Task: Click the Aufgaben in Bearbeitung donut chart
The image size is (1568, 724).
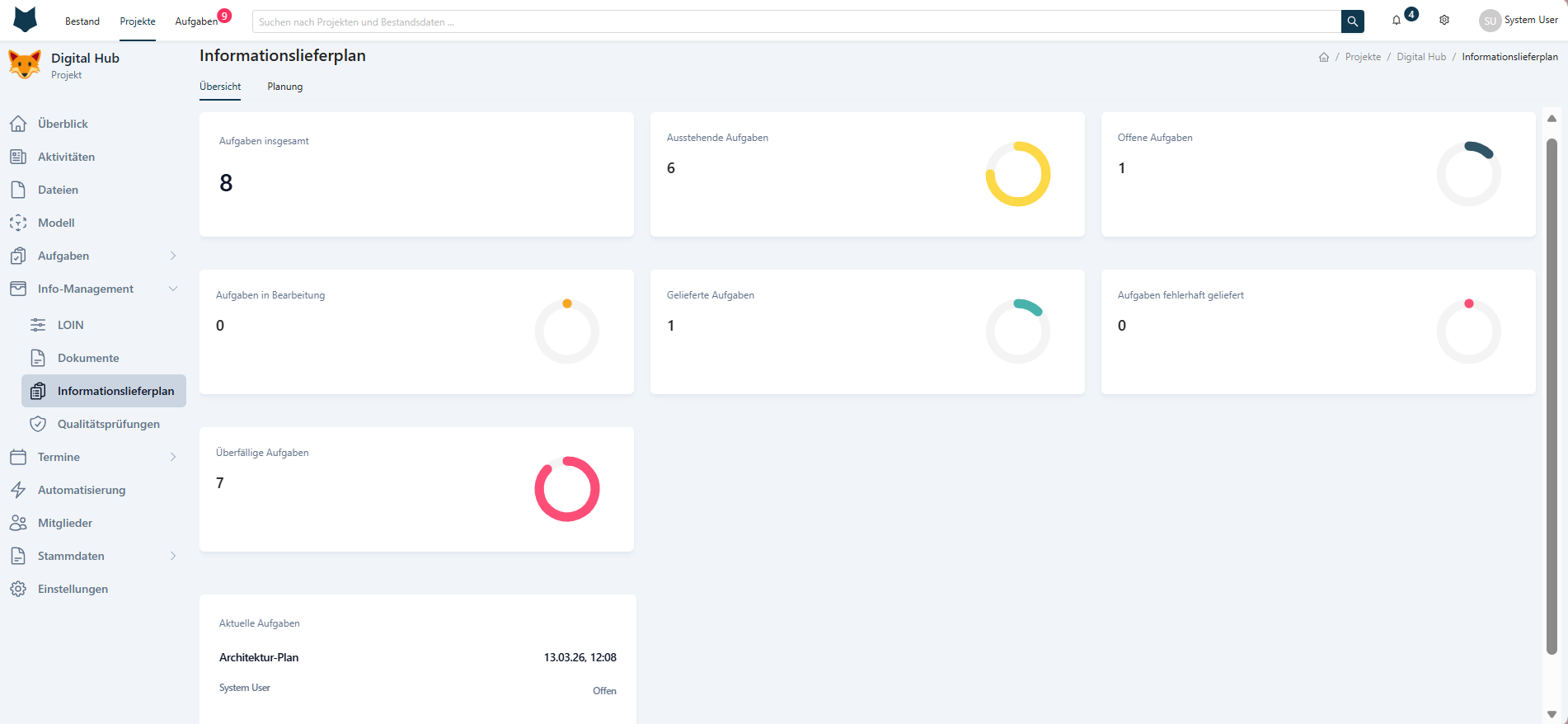Action: pos(567,331)
